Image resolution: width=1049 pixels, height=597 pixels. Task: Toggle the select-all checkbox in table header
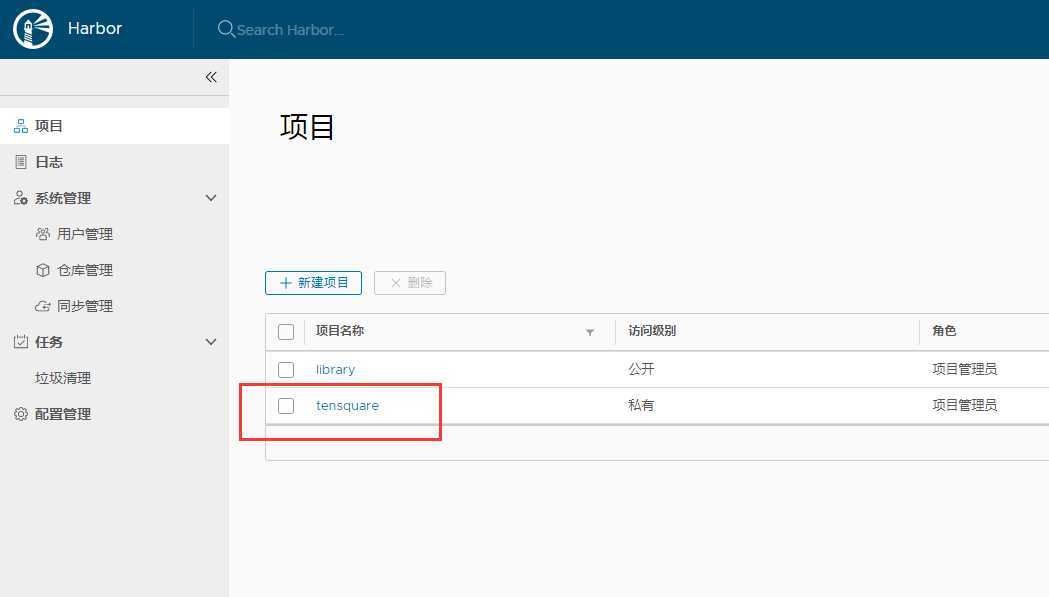pyautogui.click(x=286, y=331)
